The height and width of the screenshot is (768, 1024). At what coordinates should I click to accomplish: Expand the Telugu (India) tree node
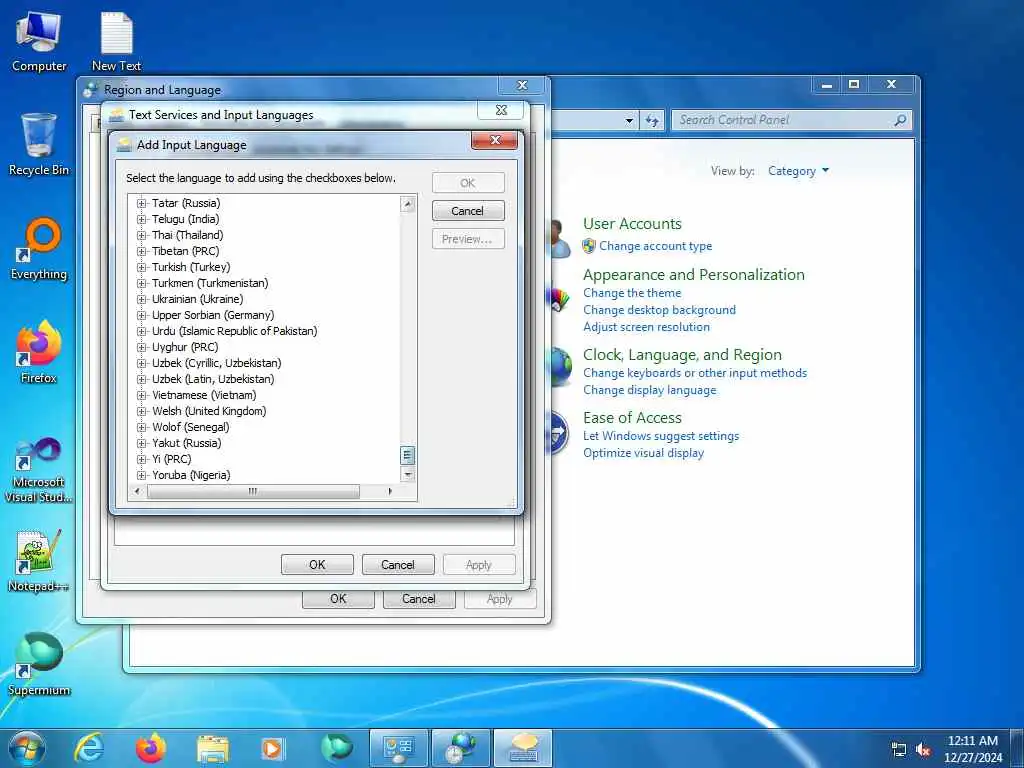(141, 219)
